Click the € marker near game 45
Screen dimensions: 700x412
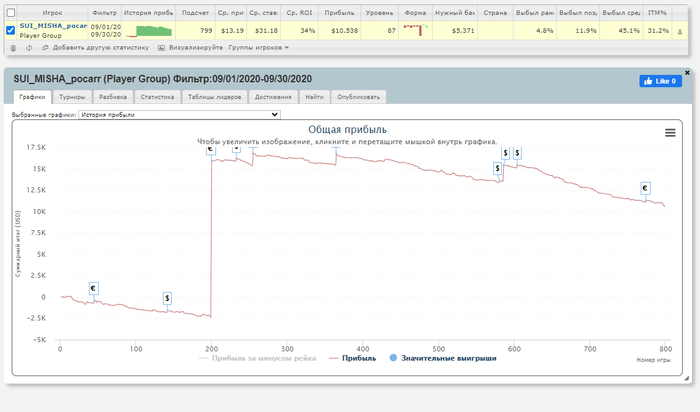tap(93, 288)
